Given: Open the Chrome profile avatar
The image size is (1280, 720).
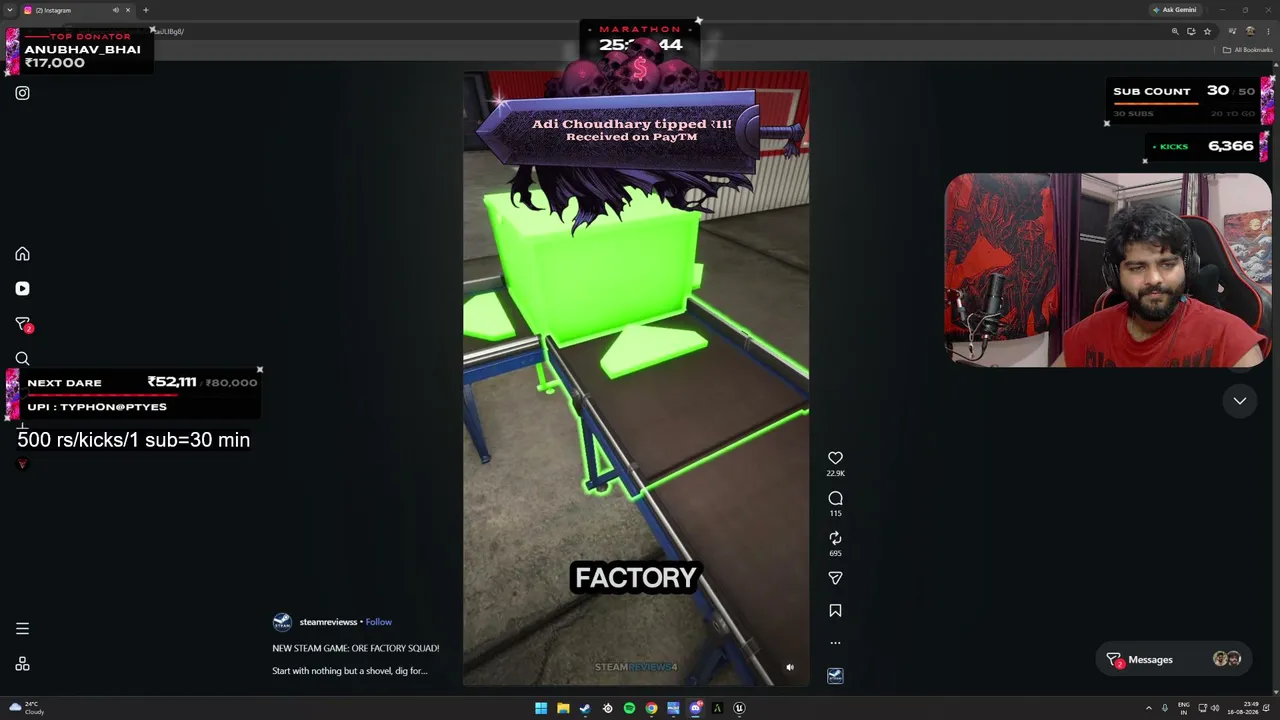Looking at the screenshot, I should point(1250,32).
